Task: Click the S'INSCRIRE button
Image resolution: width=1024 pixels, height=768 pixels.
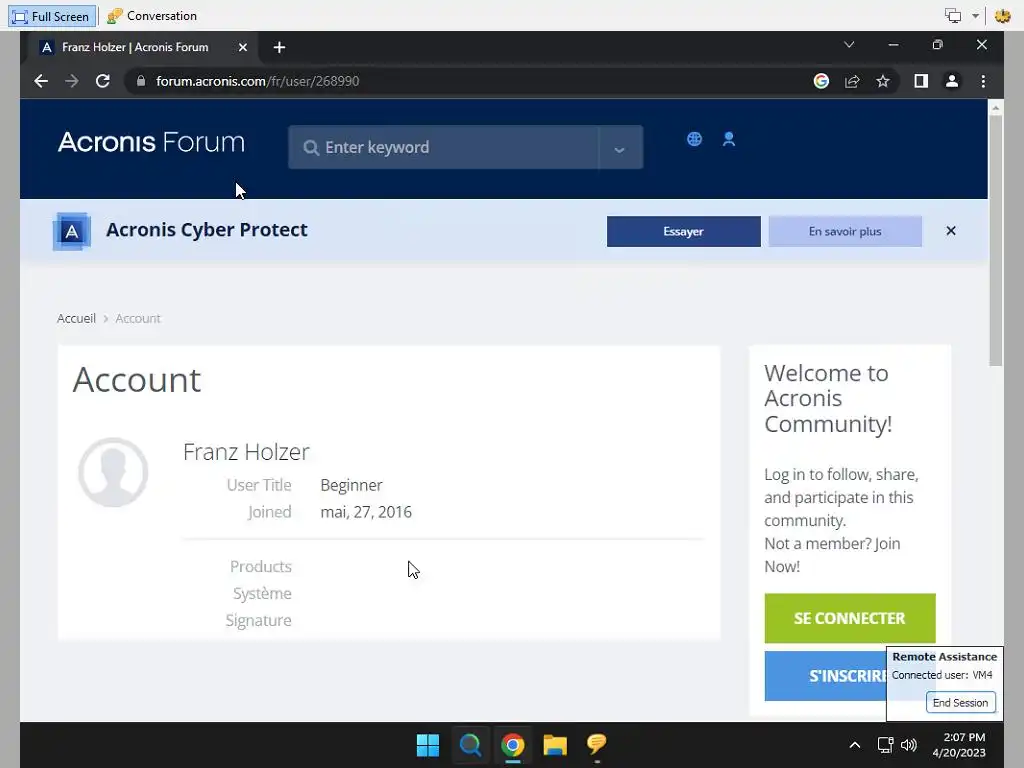Action: (825, 676)
